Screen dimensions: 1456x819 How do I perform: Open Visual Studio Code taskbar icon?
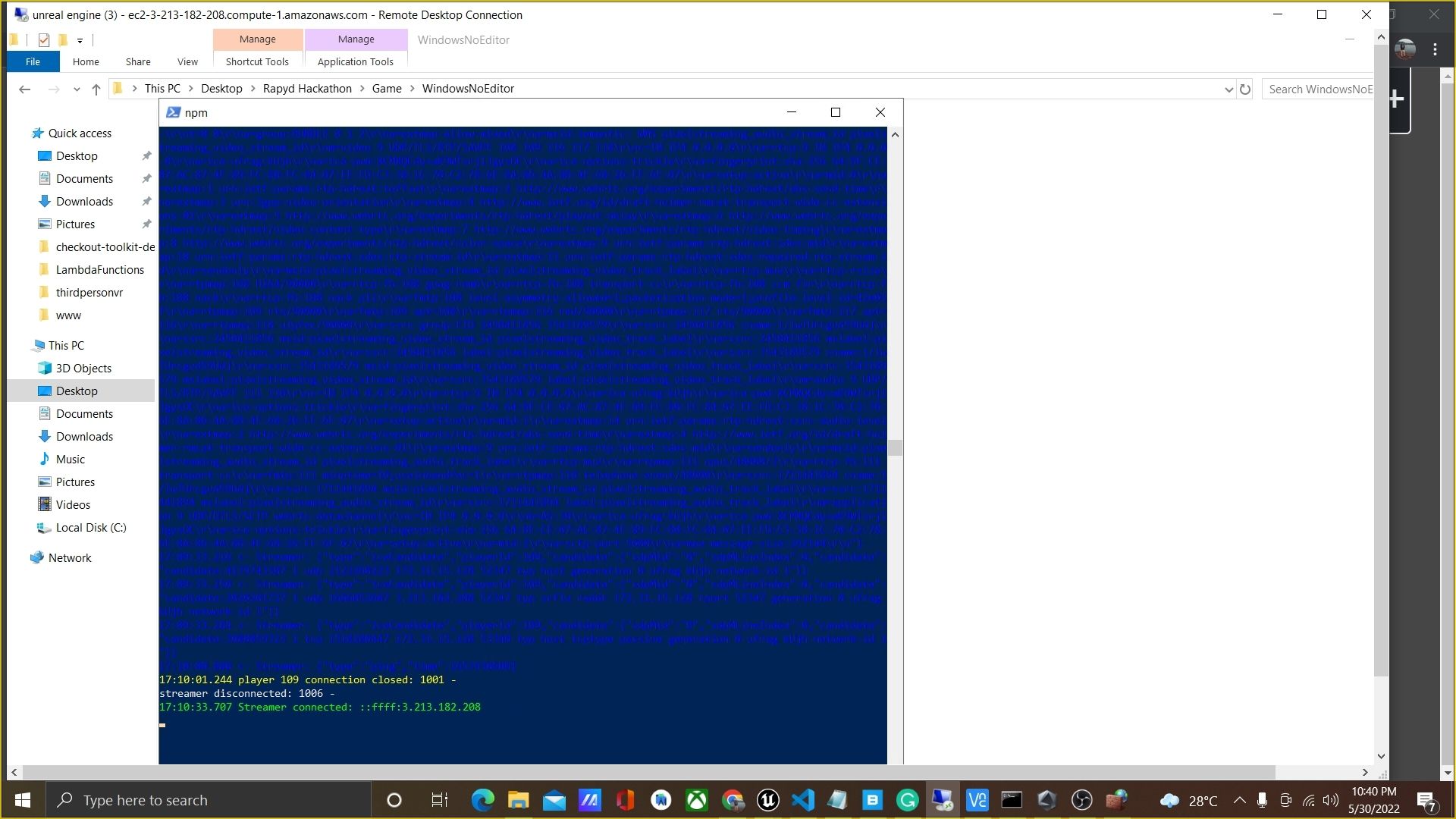point(803,800)
